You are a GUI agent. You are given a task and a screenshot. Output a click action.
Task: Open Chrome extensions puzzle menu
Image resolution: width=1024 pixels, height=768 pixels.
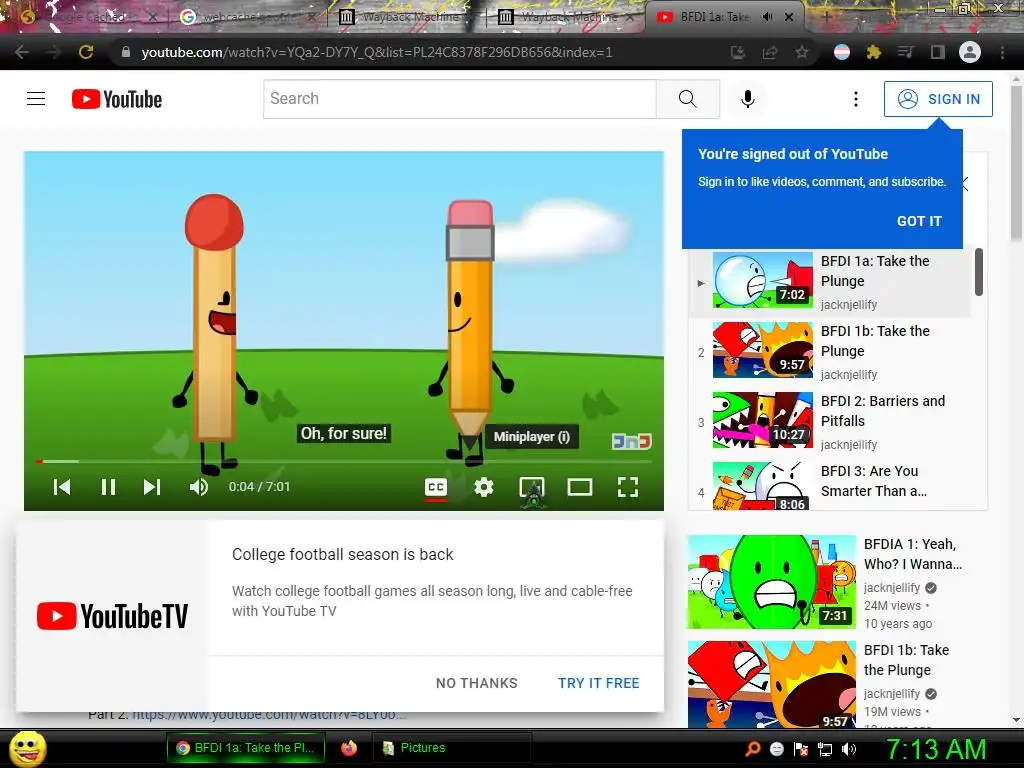pyautogui.click(x=874, y=52)
